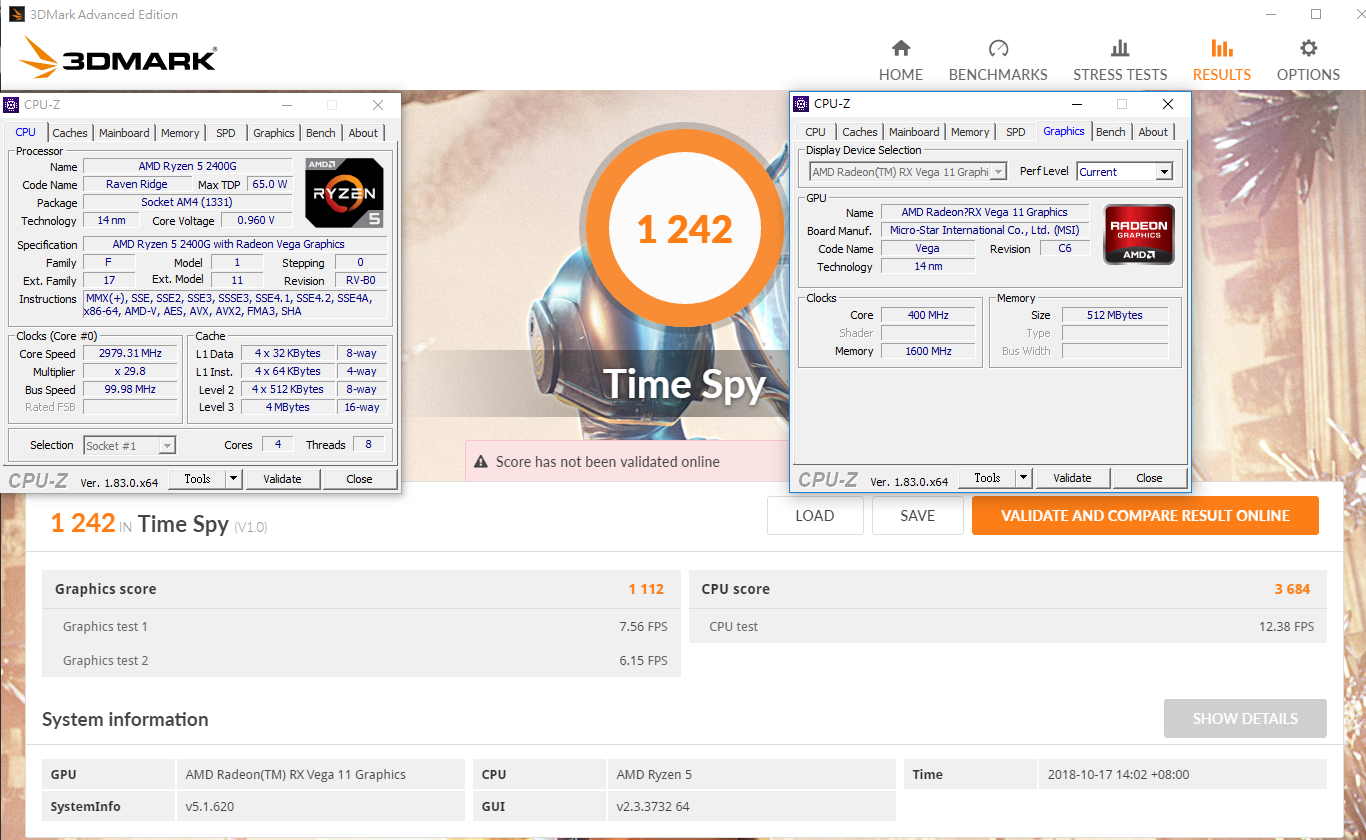Click the Graphics test 1 row
Viewport: 1366px width, 840px height.
(x=362, y=627)
